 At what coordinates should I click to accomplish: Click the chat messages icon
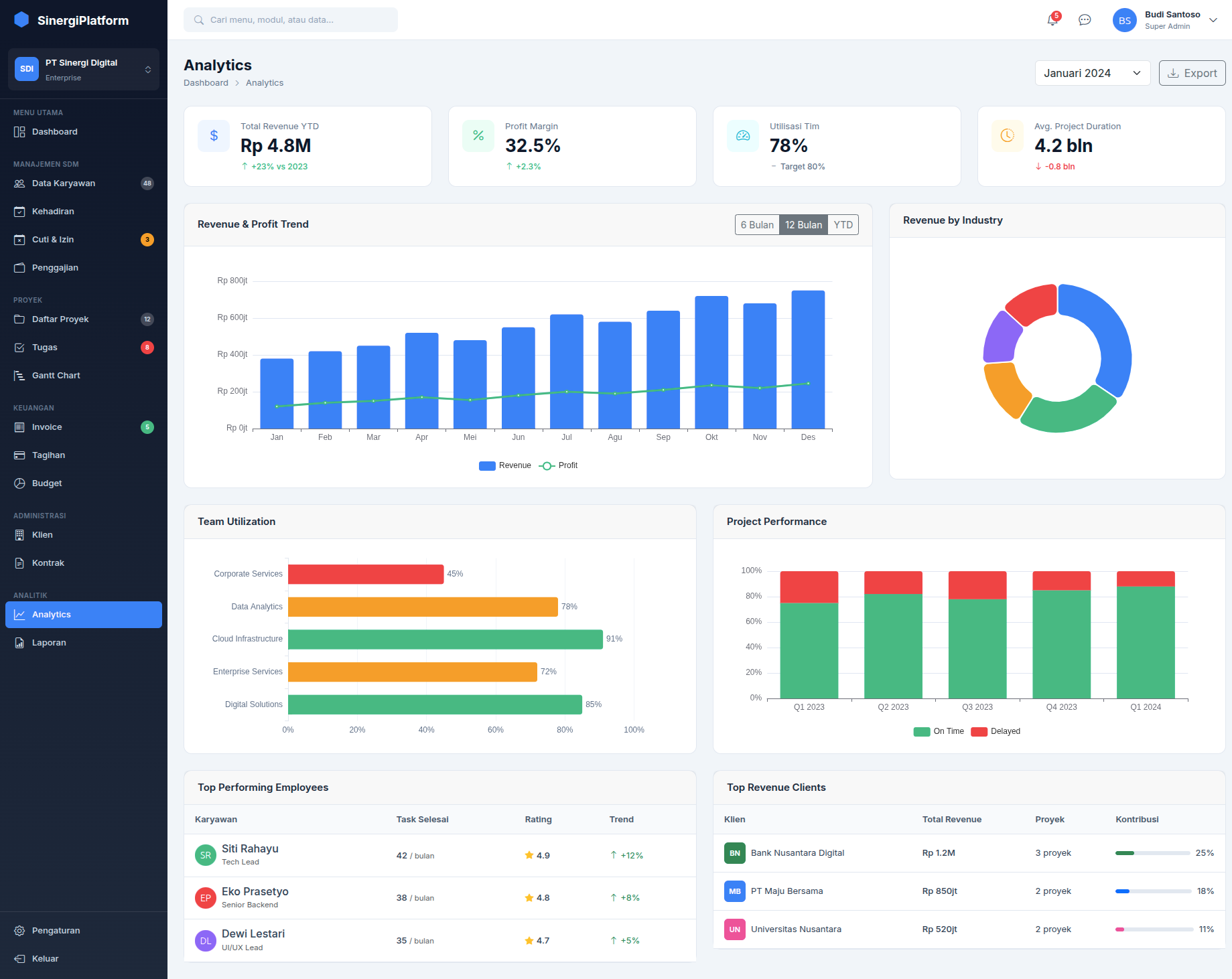point(1085,20)
